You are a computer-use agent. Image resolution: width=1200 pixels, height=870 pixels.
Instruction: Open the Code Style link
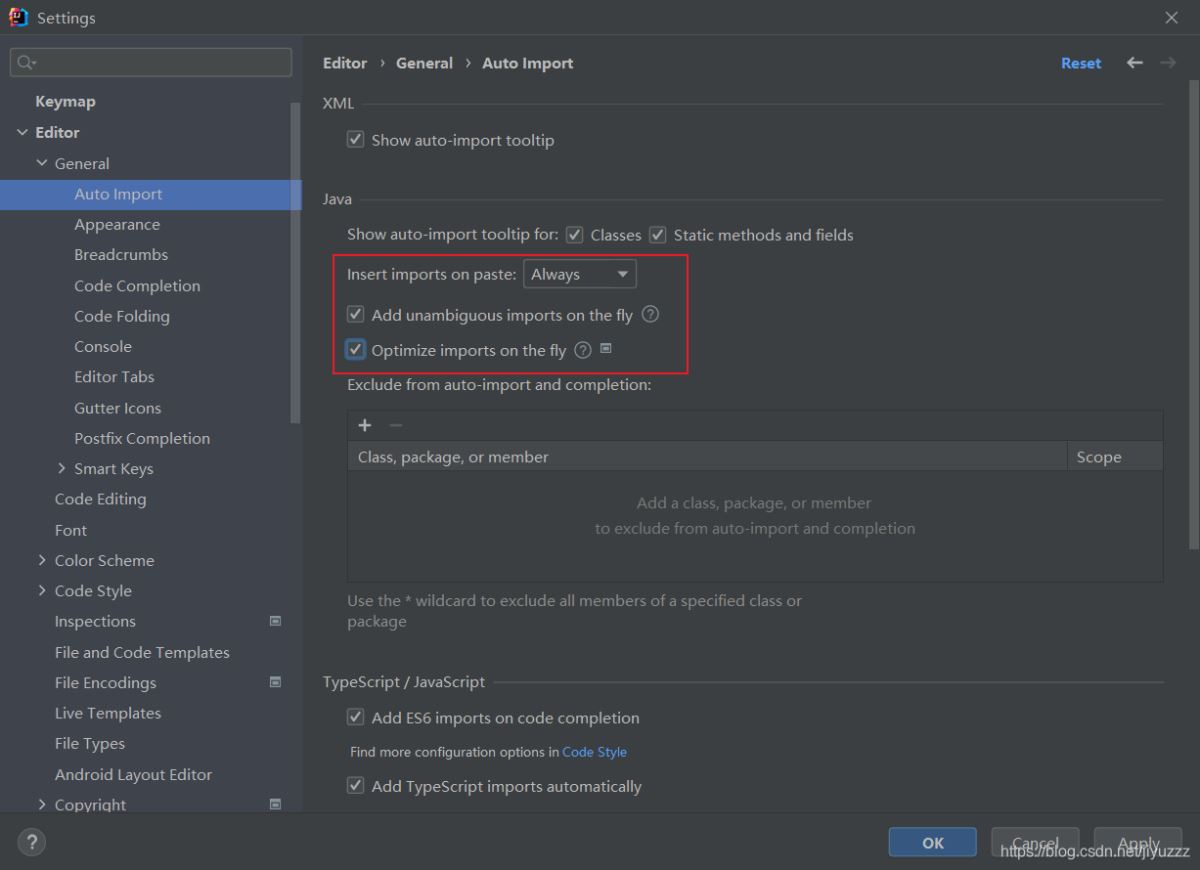(x=594, y=752)
